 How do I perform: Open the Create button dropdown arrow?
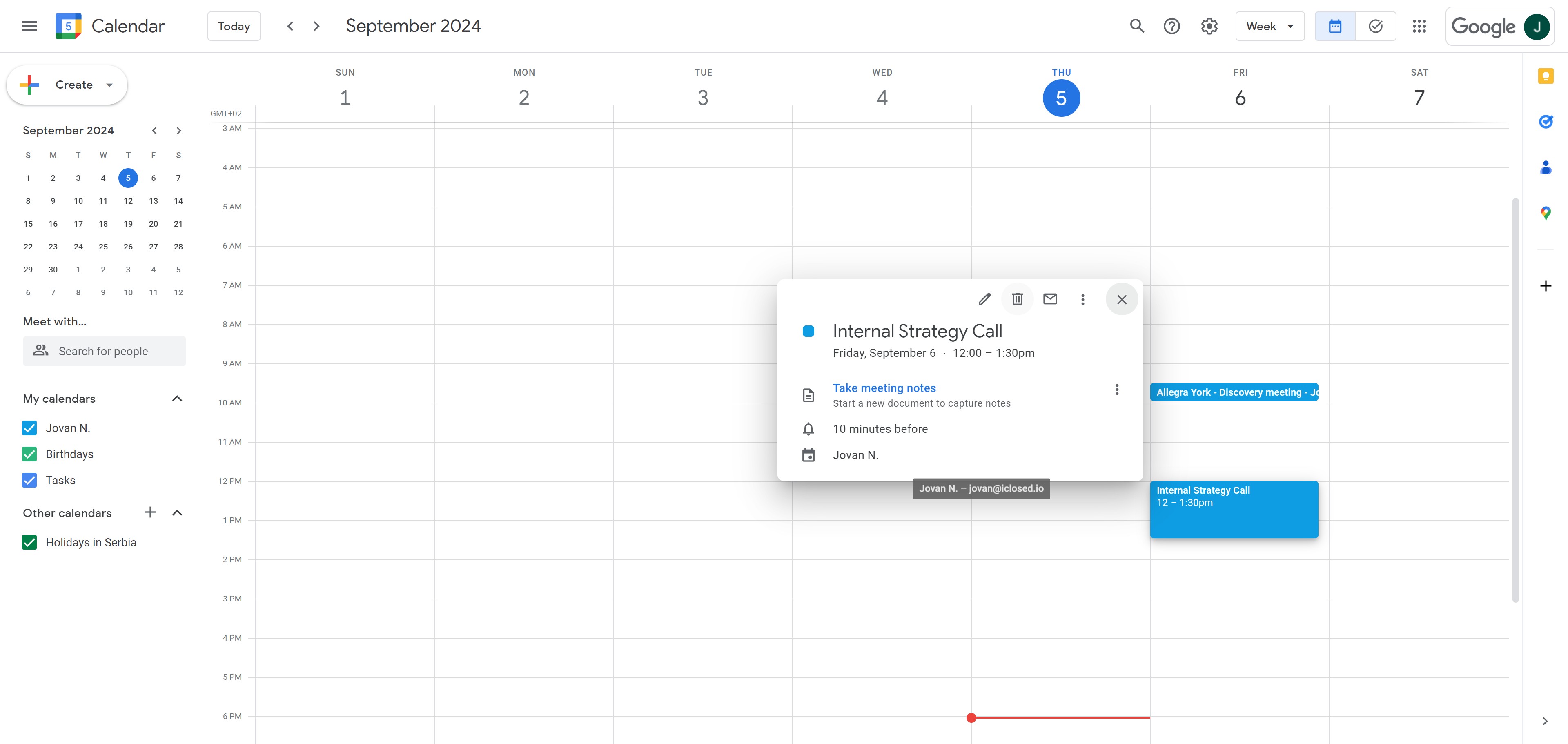[x=109, y=85]
